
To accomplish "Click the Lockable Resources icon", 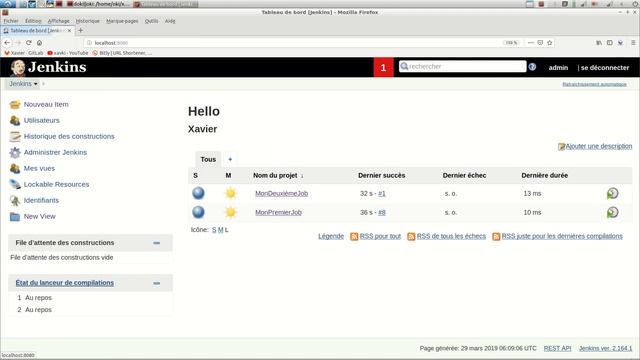I will tap(15, 184).
